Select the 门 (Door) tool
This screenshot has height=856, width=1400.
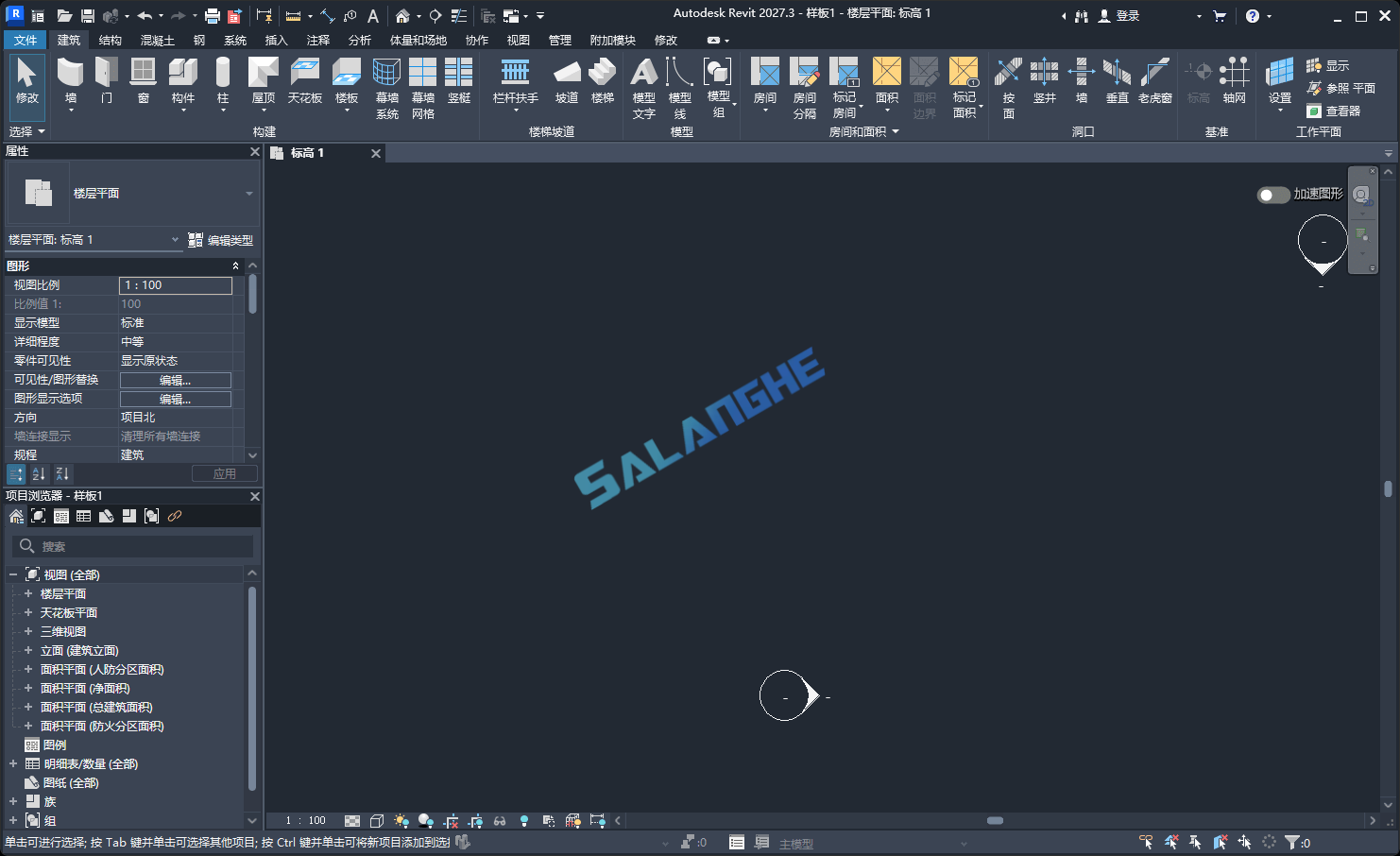click(107, 81)
